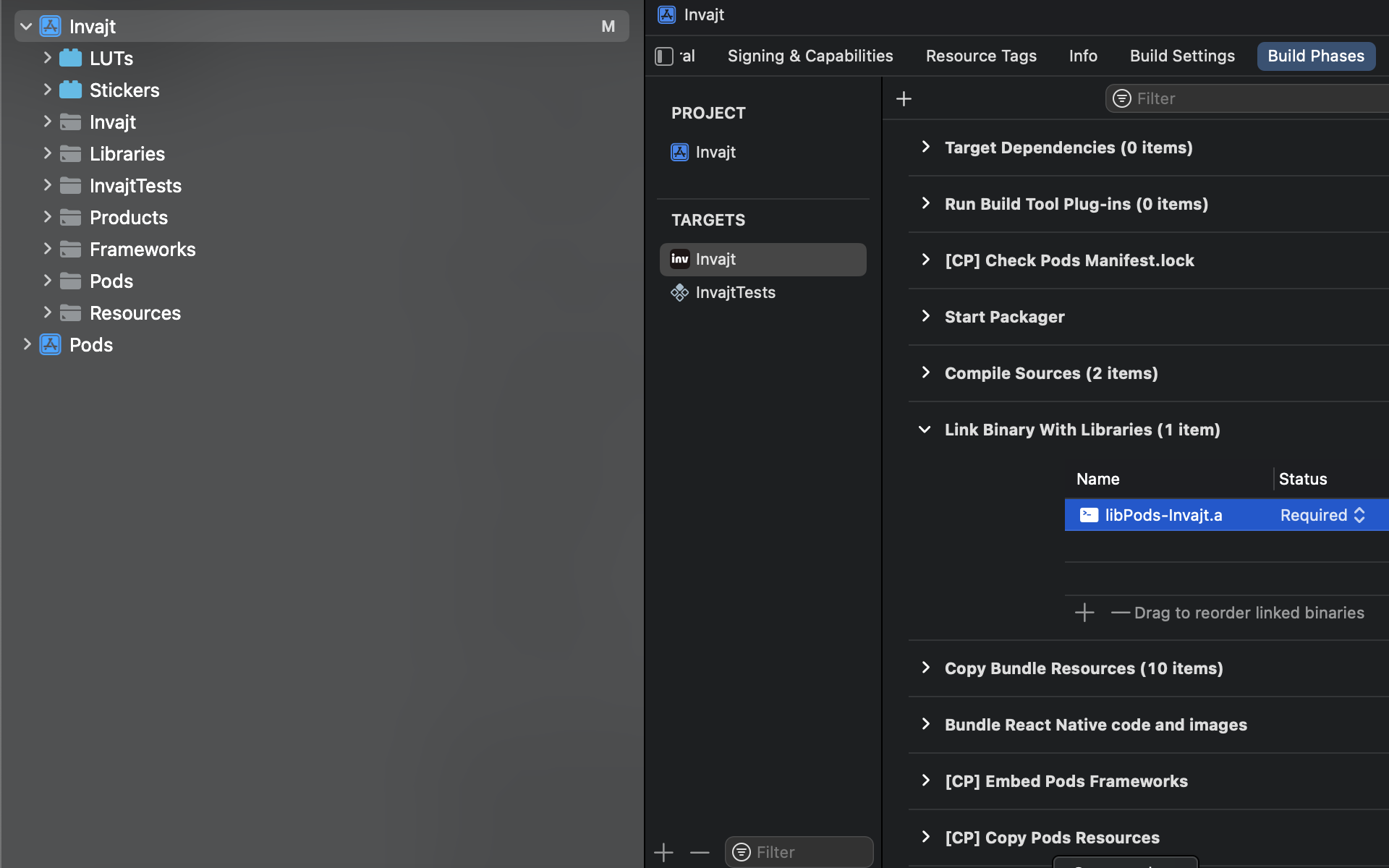Remove target with bottom minus icon
Image resolution: width=1389 pixels, height=868 pixels.
(x=700, y=852)
